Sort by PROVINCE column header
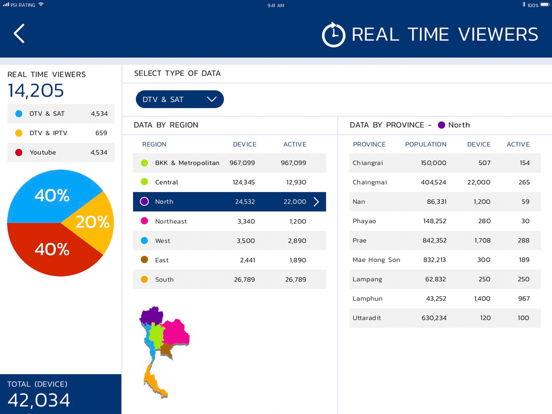This screenshot has height=414, width=552. tap(369, 144)
